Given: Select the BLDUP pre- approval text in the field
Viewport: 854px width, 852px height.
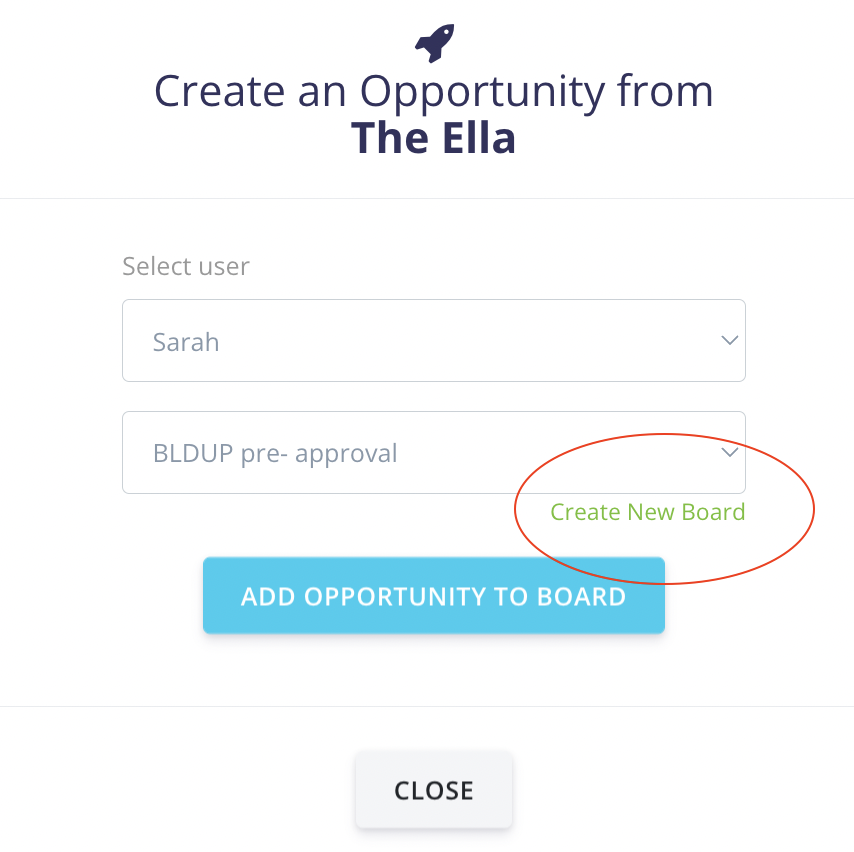Looking at the screenshot, I should (x=275, y=453).
